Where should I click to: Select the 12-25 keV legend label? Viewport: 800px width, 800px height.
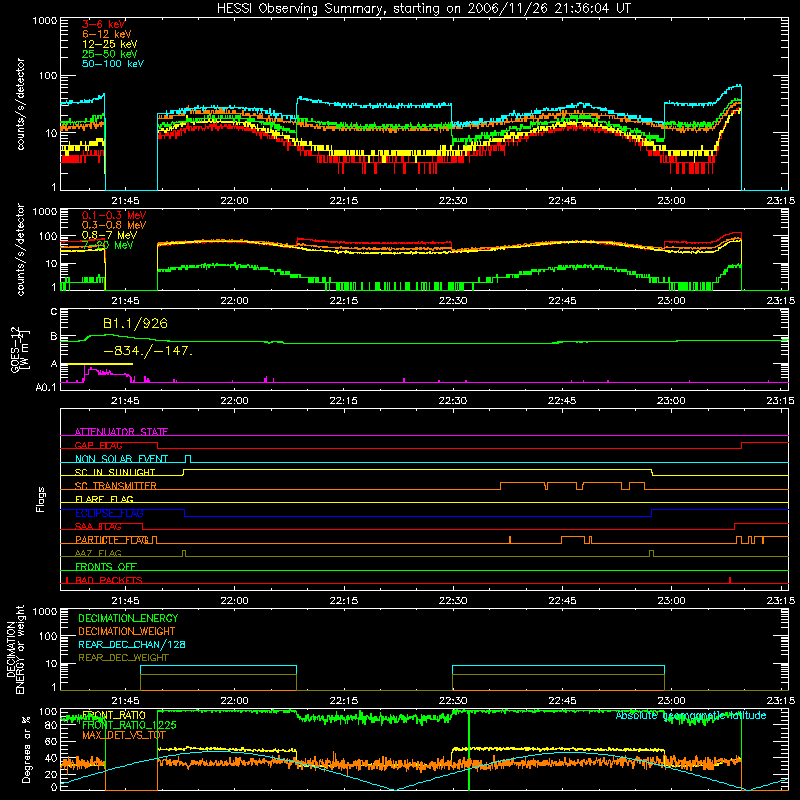[x=110, y=44]
